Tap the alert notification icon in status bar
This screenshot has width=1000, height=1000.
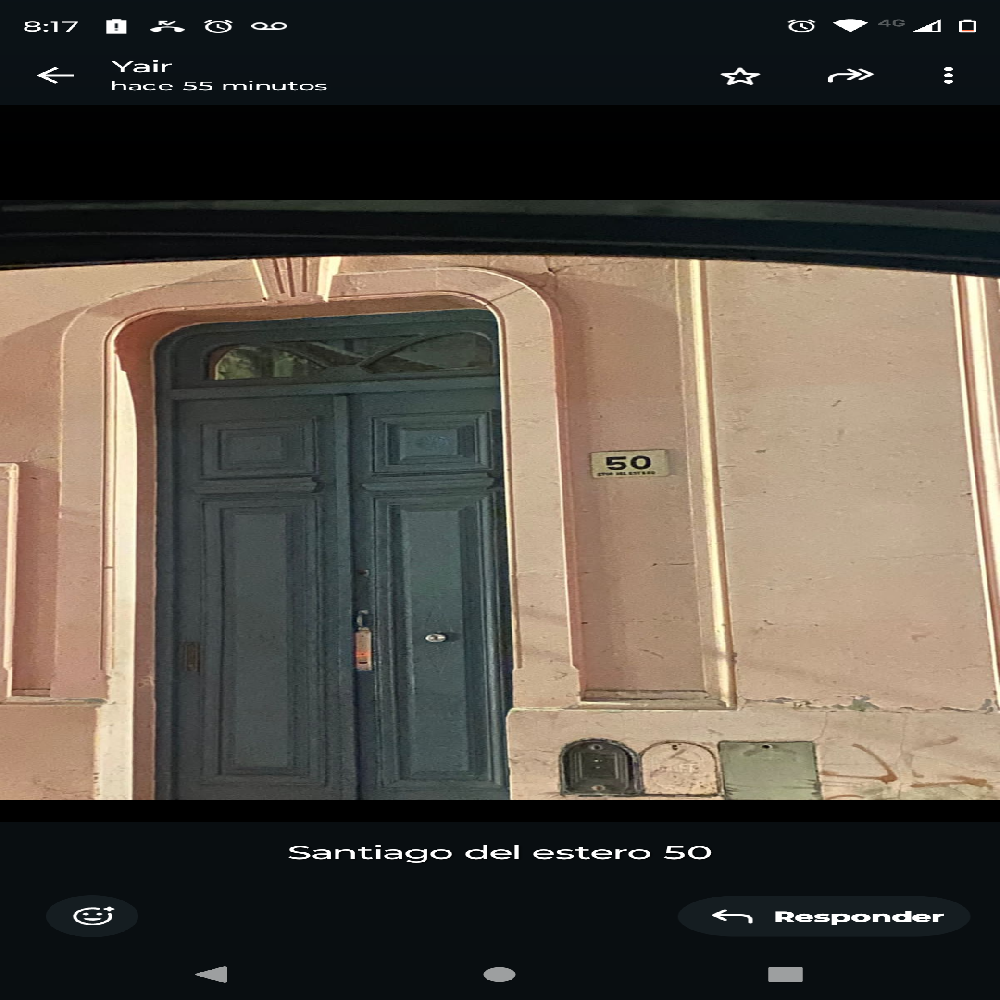coord(116,26)
